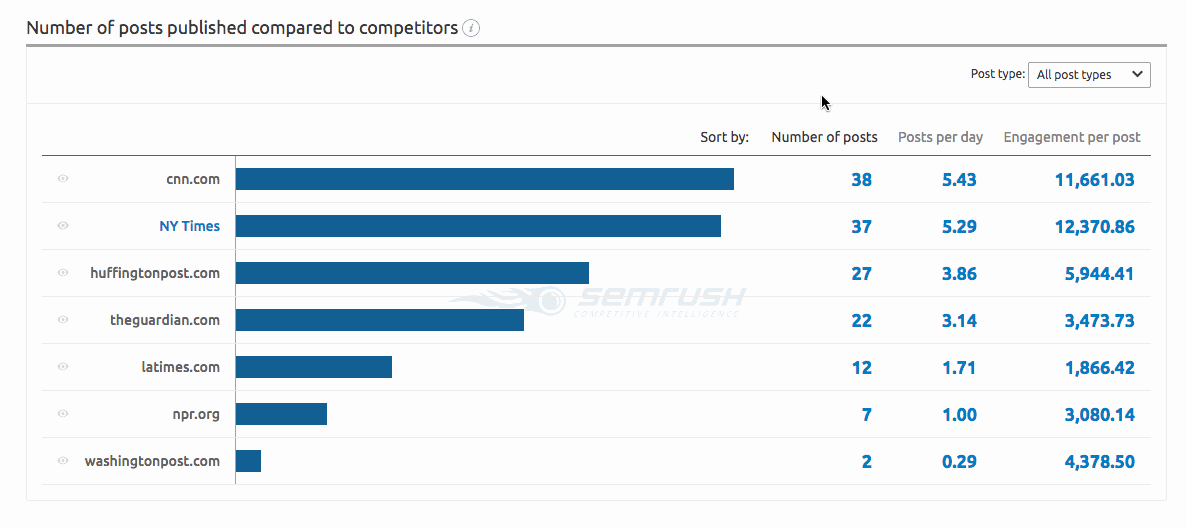1187x528 pixels.
Task: Sort by Engagement per post
Action: (1072, 137)
